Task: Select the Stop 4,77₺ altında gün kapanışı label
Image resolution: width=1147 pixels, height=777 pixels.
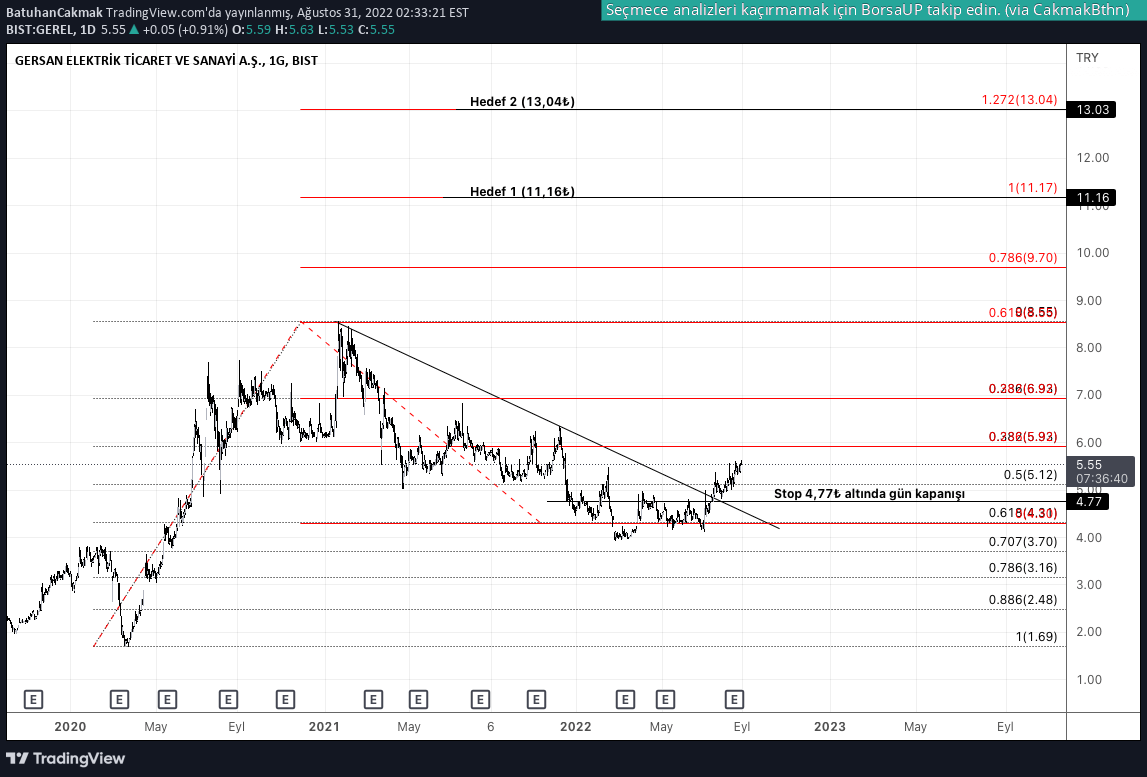Action: (870, 494)
